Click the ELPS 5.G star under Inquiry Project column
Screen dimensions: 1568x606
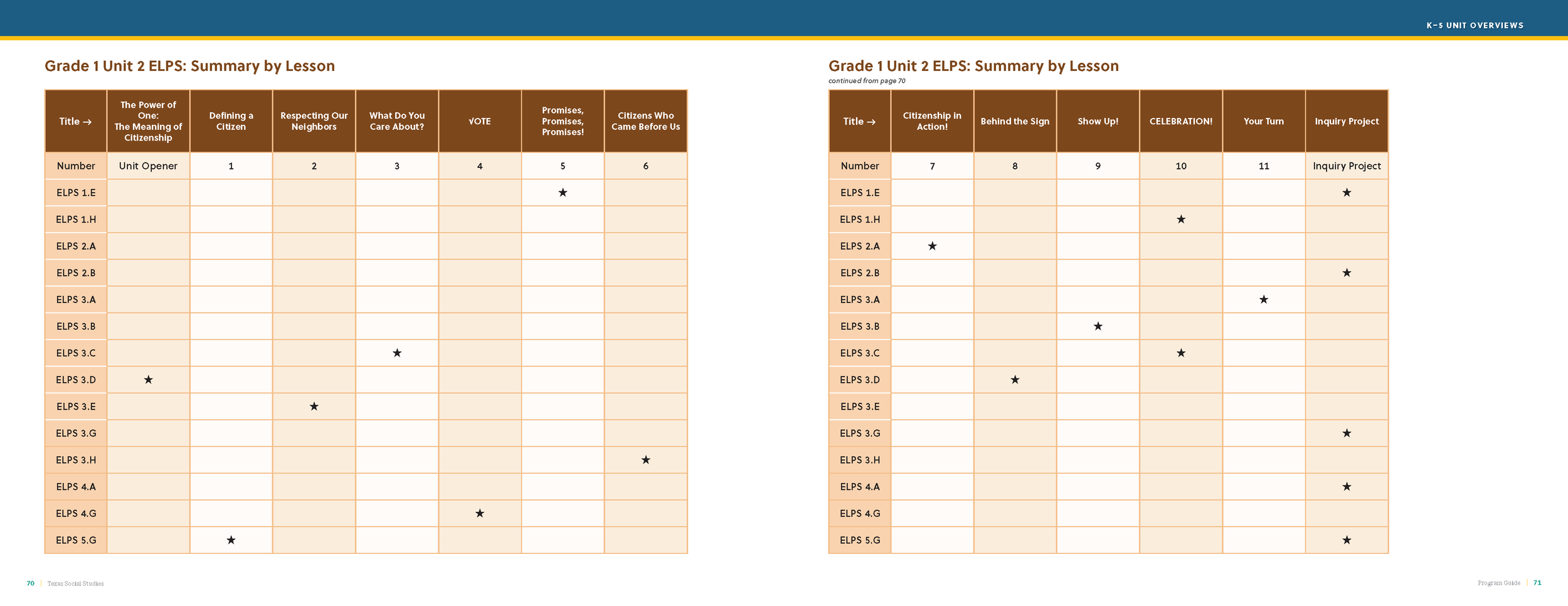click(x=1347, y=540)
